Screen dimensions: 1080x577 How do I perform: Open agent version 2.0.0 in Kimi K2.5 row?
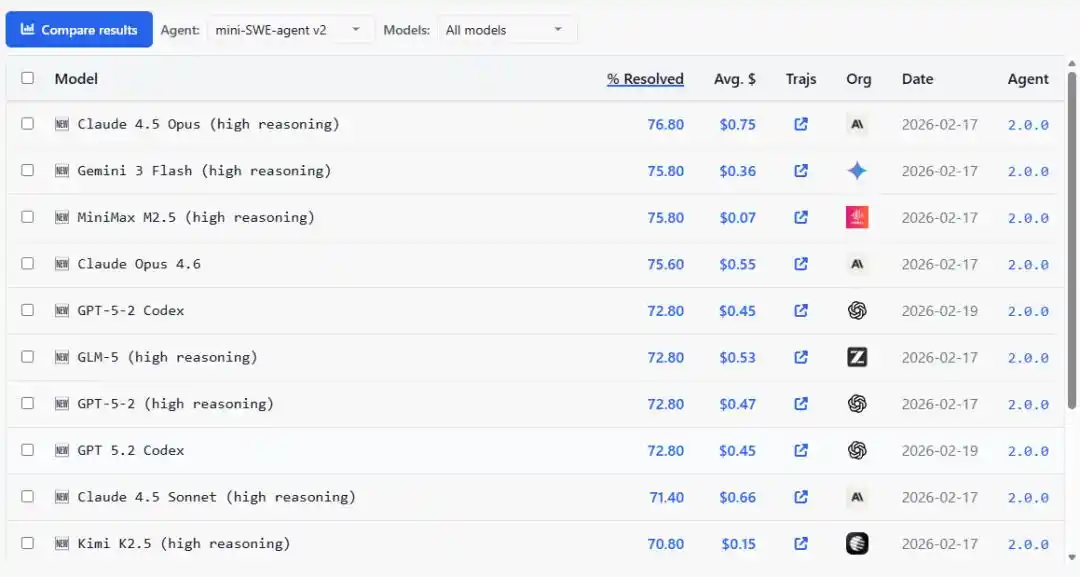1028,544
